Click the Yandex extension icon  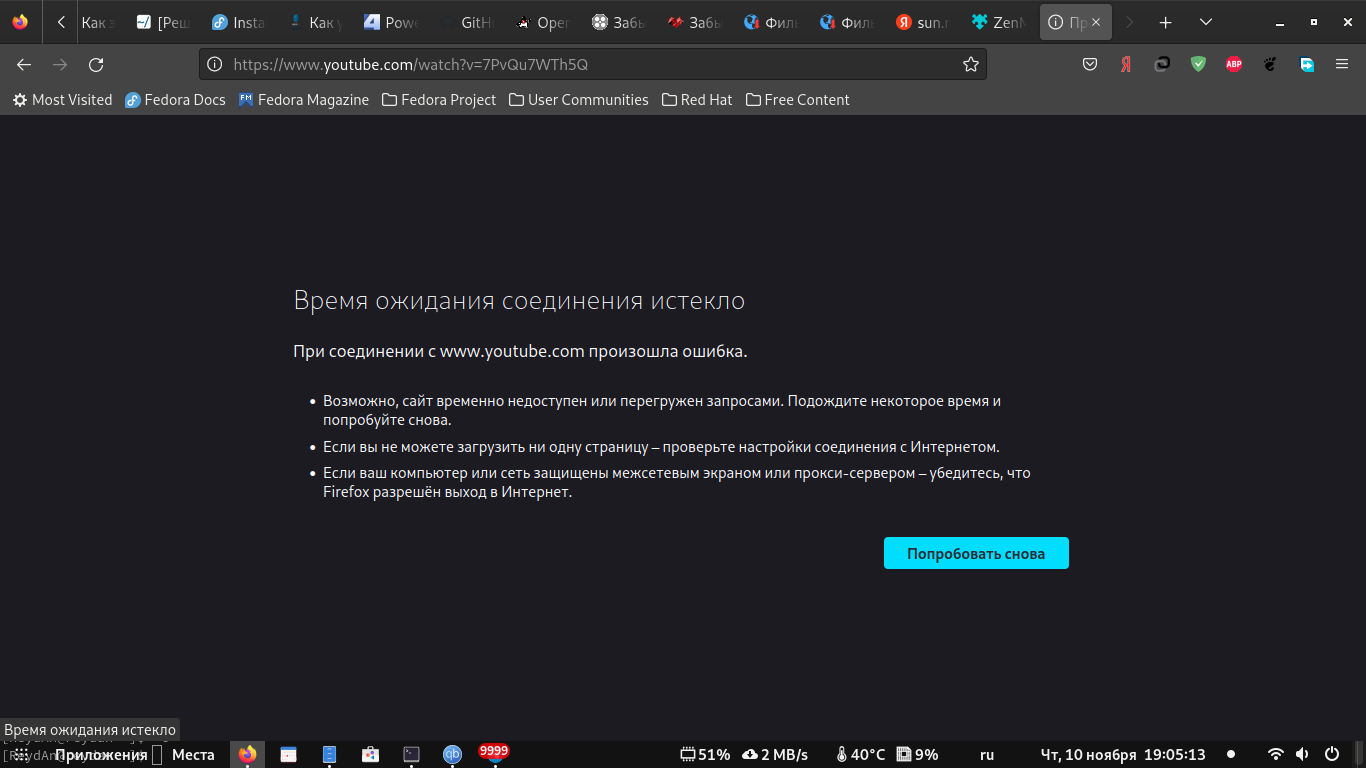(1126, 65)
